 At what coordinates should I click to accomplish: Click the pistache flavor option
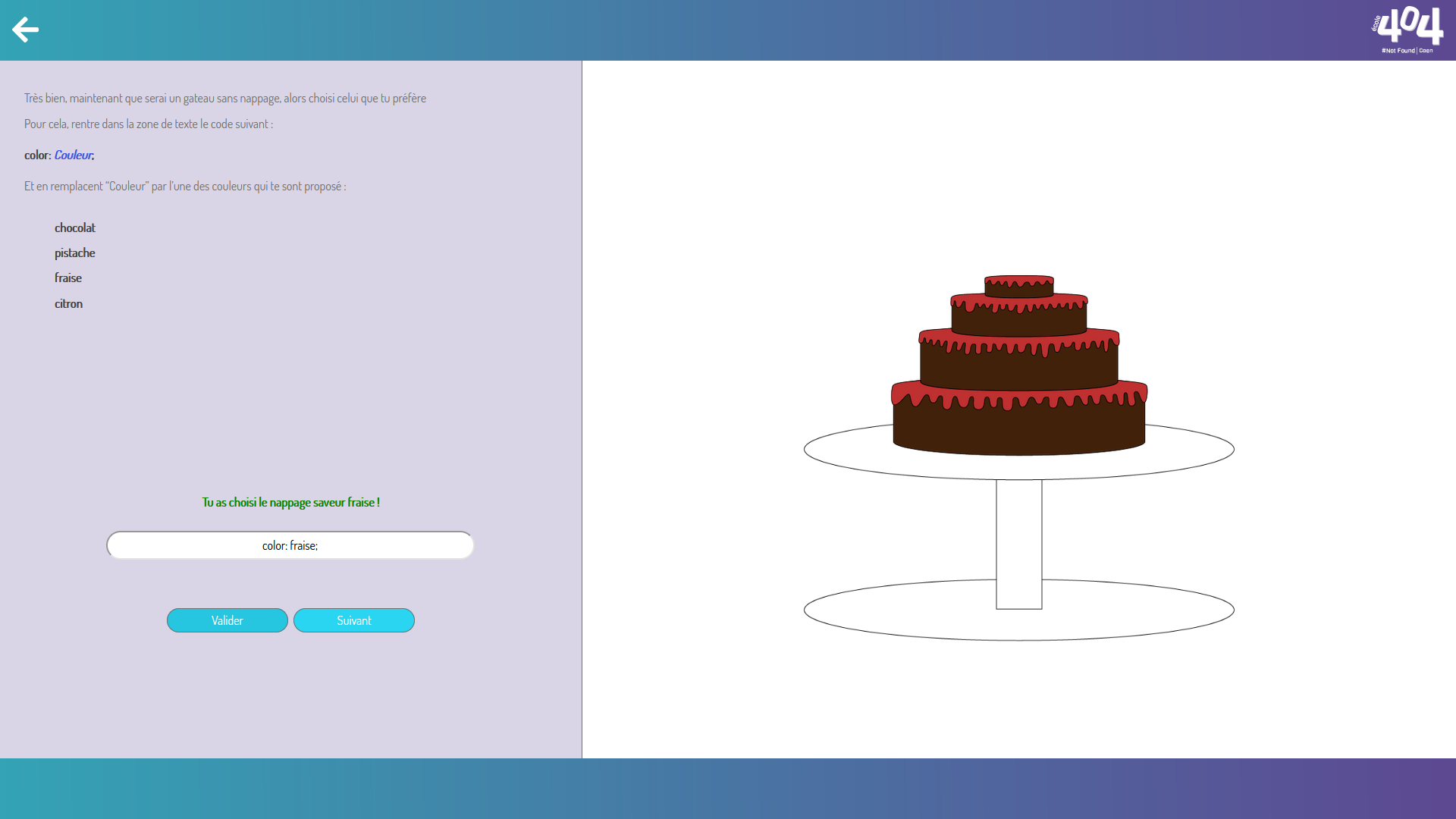(x=75, y=253)
